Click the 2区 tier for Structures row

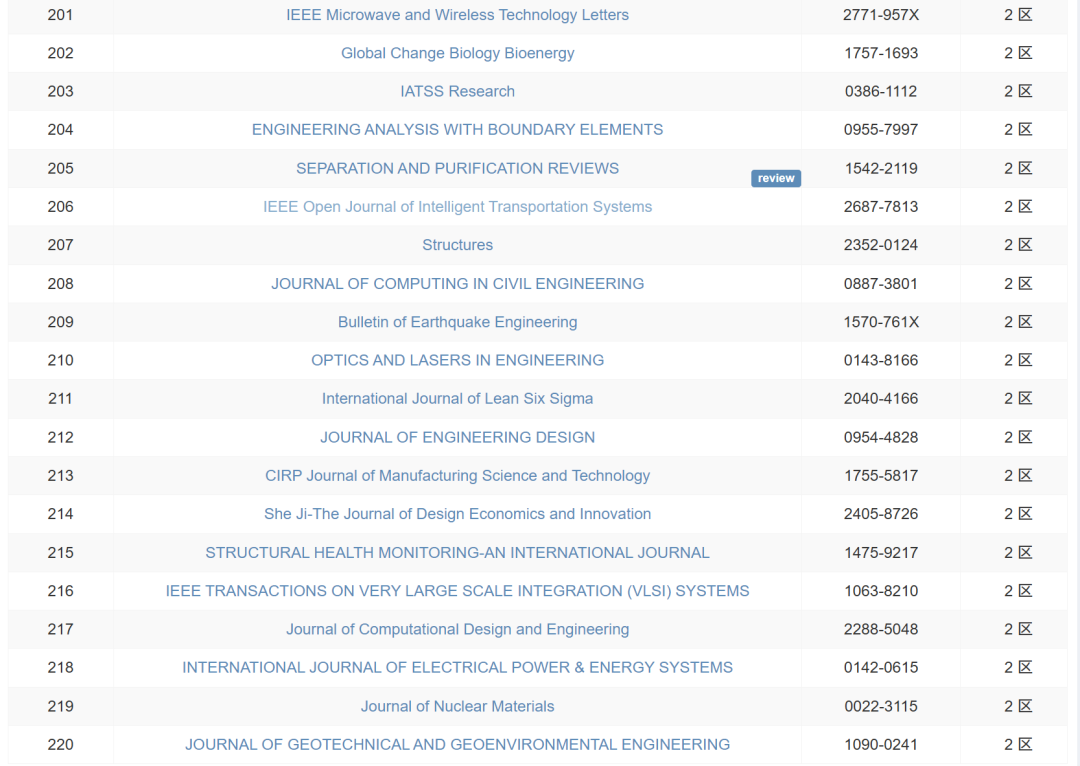tap(1018, 245)
